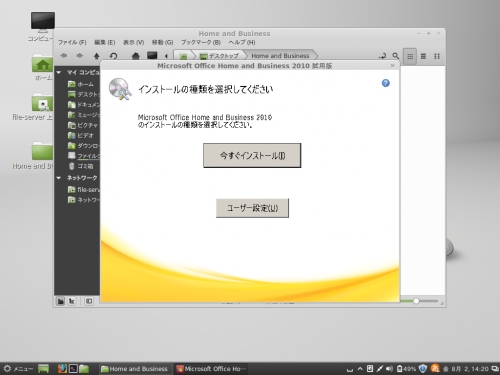500x375 pixels.
Task: Click update manager shield icon
Action: [x=423, y=368]
